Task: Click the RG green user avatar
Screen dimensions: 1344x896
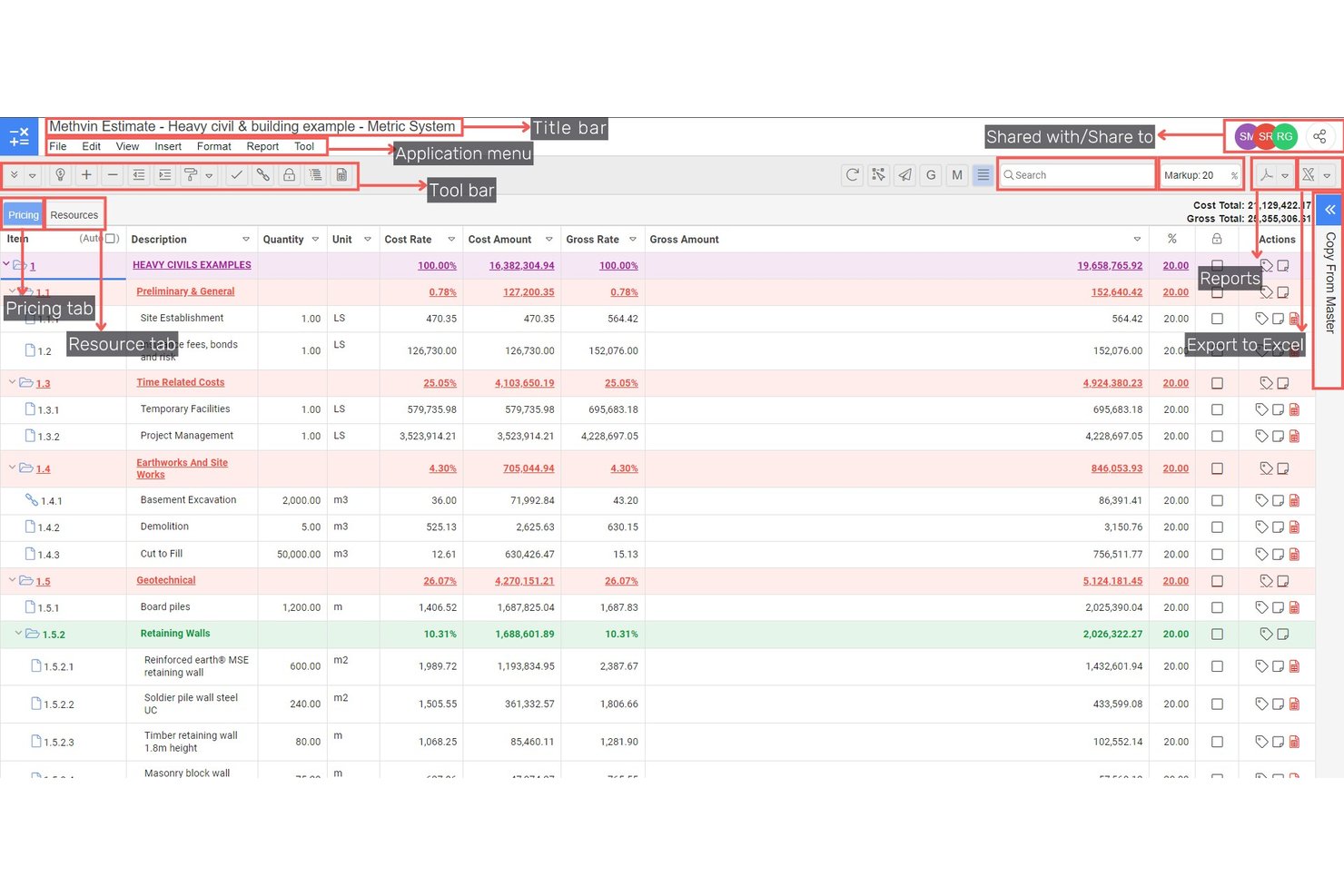Action: click(x=1284, y=137)
